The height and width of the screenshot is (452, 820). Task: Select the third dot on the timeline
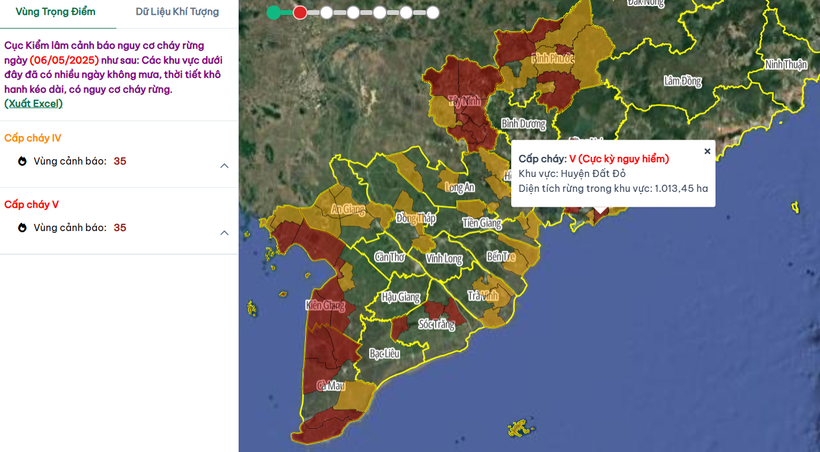tap(326, 13)
